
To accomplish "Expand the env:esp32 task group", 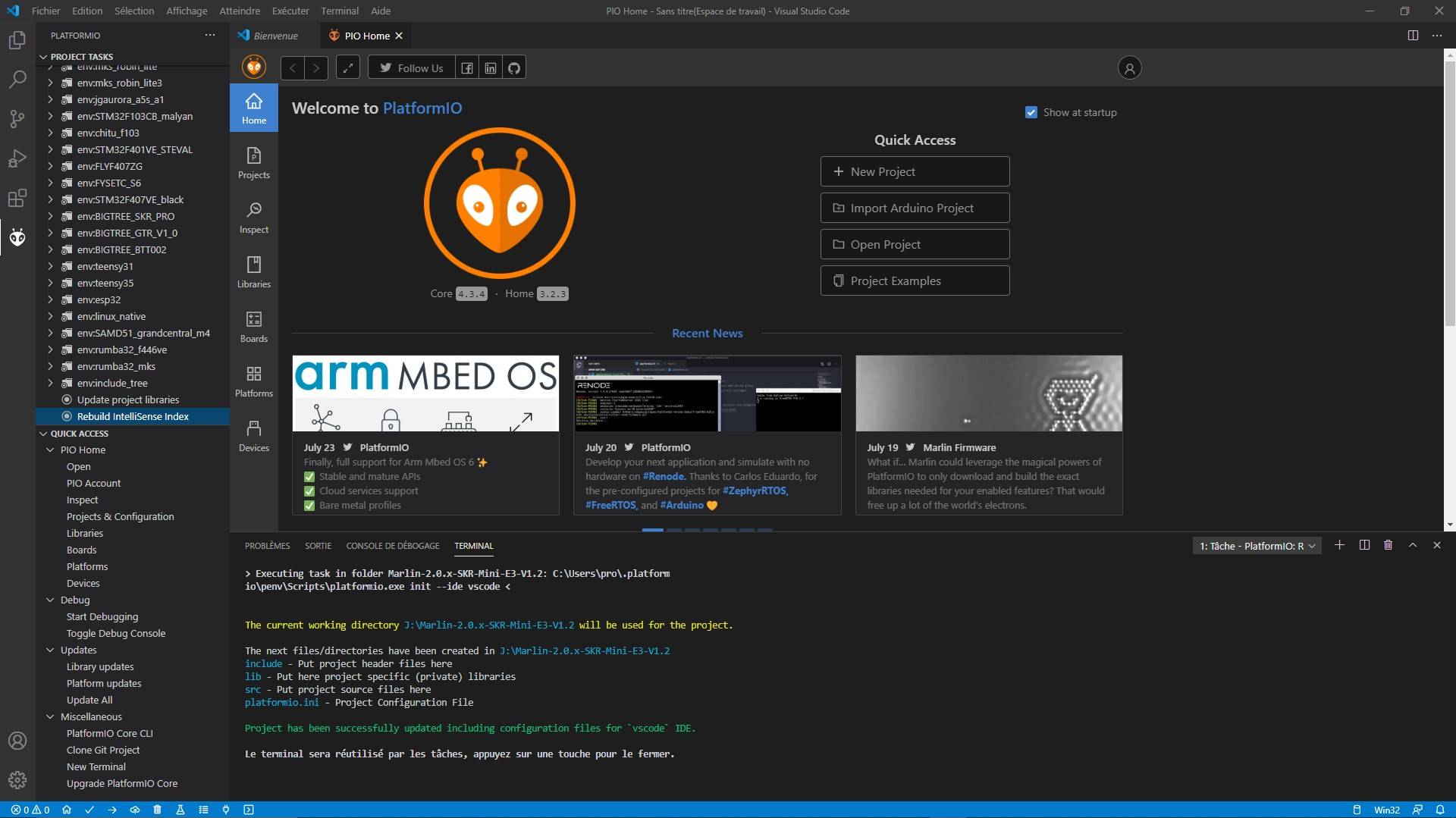I will pyautogui.click(x=50, y=299).
